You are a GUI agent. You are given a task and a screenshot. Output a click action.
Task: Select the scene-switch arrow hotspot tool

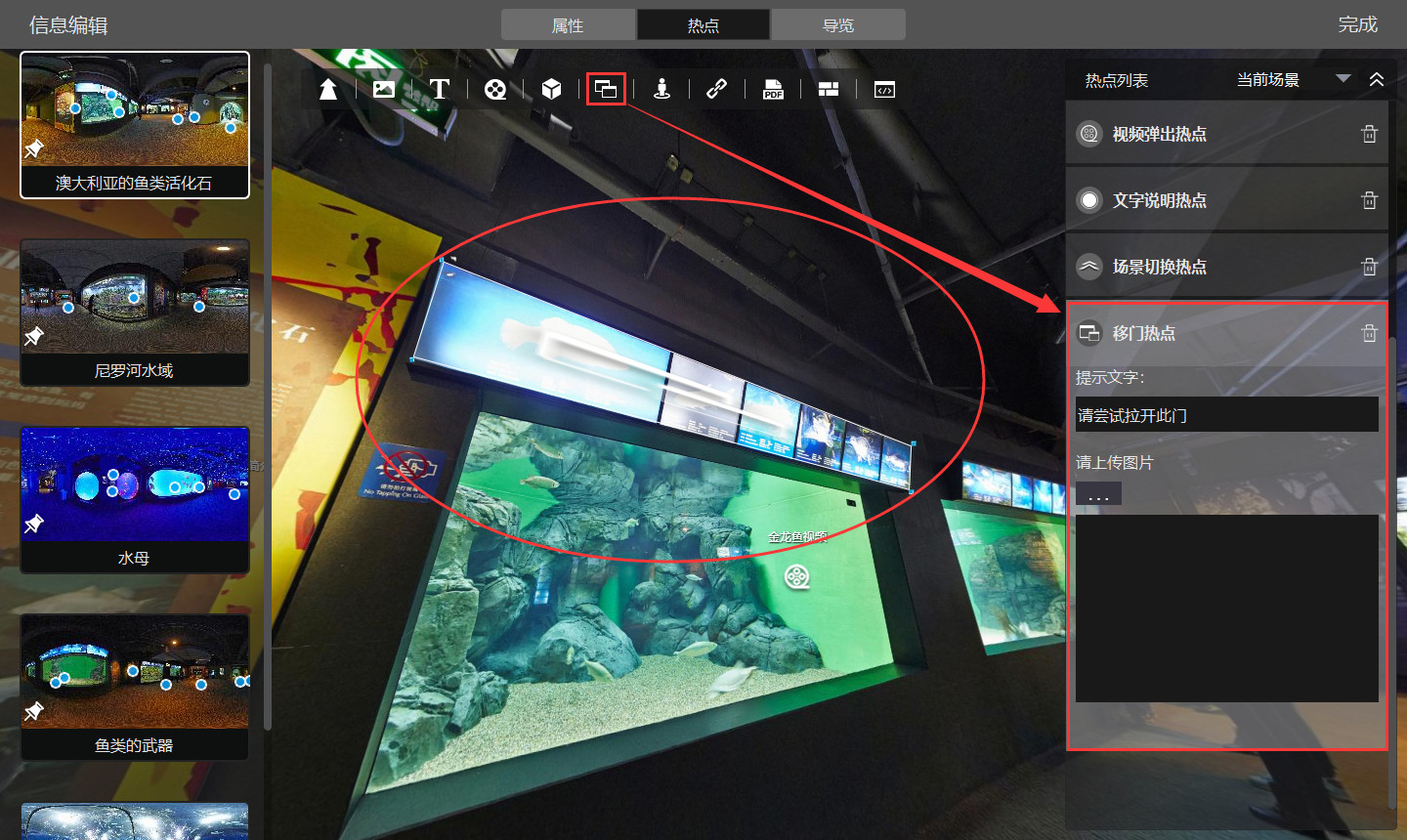click(x=328, y=90)
